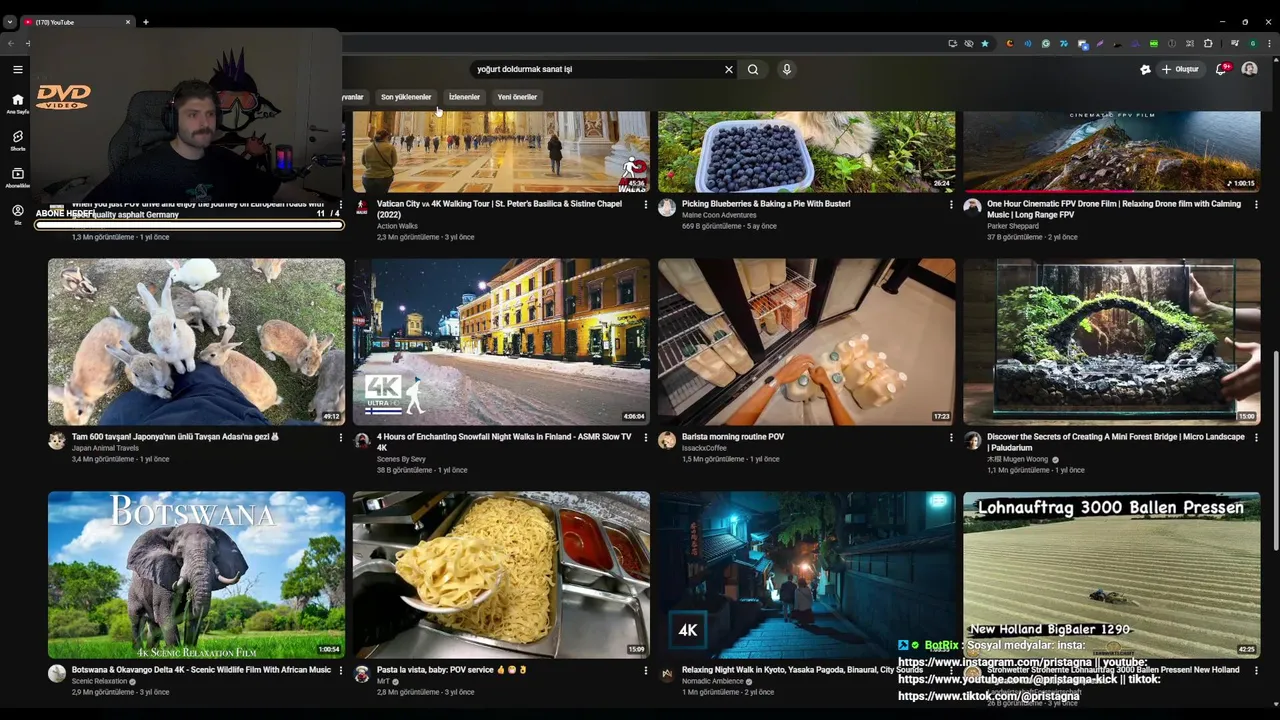Open Action Walks channel avatar
Image resolution: width=1280 pixels, height=720 pixels.
(362, 208)
